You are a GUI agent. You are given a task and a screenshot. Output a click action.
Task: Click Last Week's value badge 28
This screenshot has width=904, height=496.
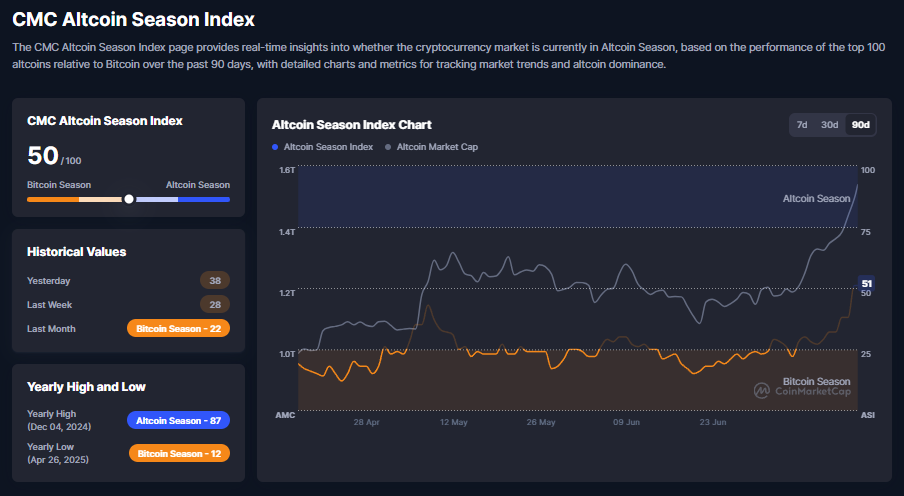pyautogui.click(x=215, y=305)
